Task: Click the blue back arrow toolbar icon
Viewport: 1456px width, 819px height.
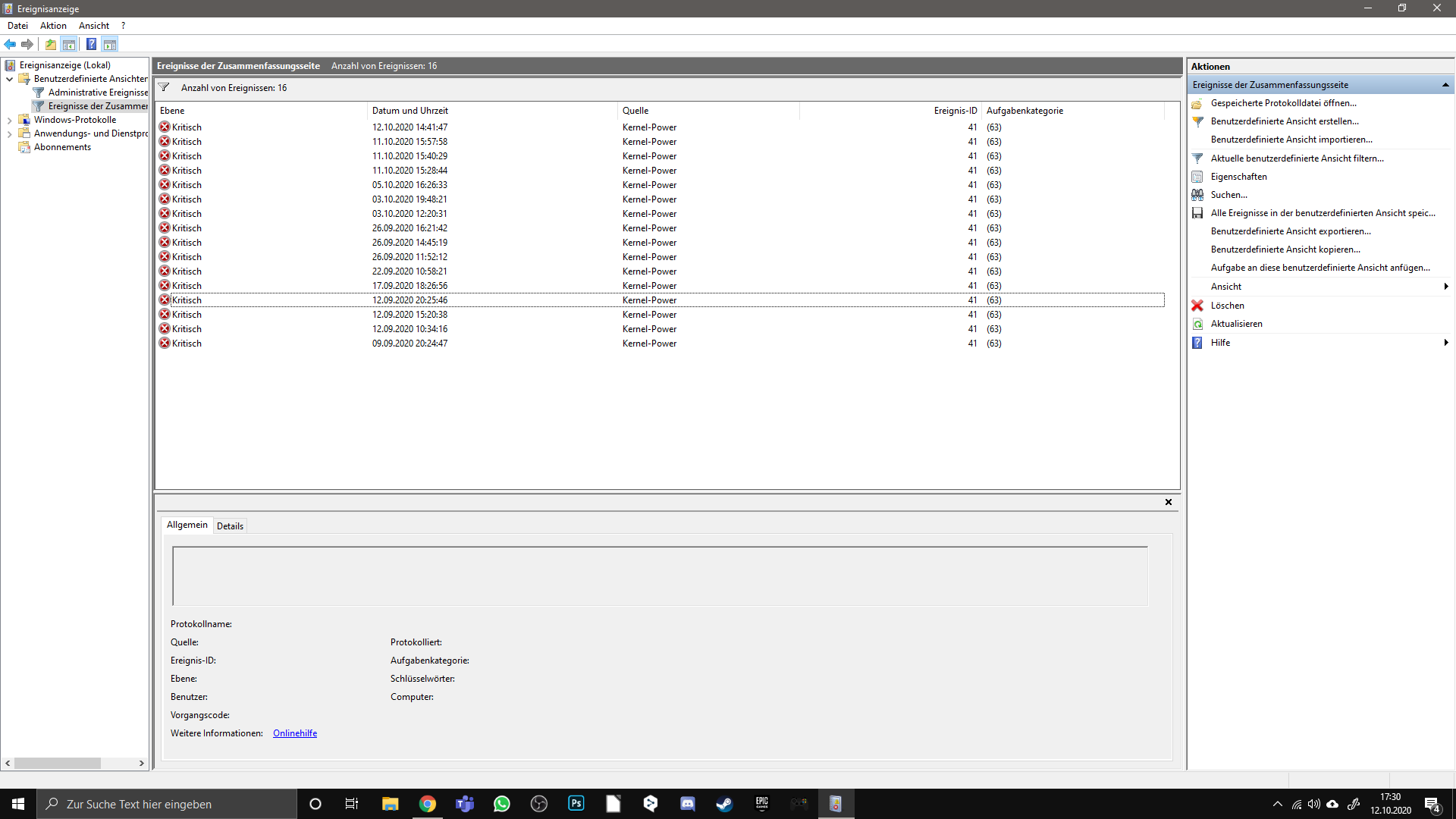Action: (x=10, y=44)
